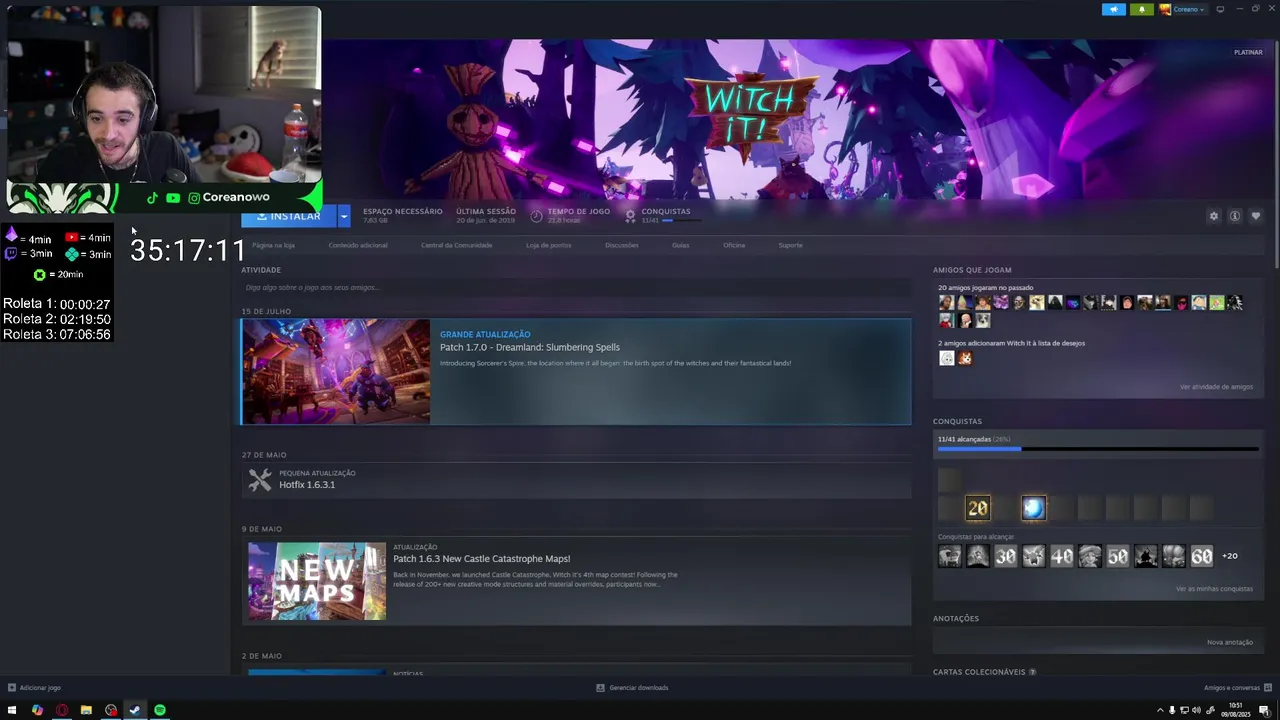Open the Página na loja tab
This screenshot has width=1280, height=720.
pyautogui.click(x=273, y=245)
